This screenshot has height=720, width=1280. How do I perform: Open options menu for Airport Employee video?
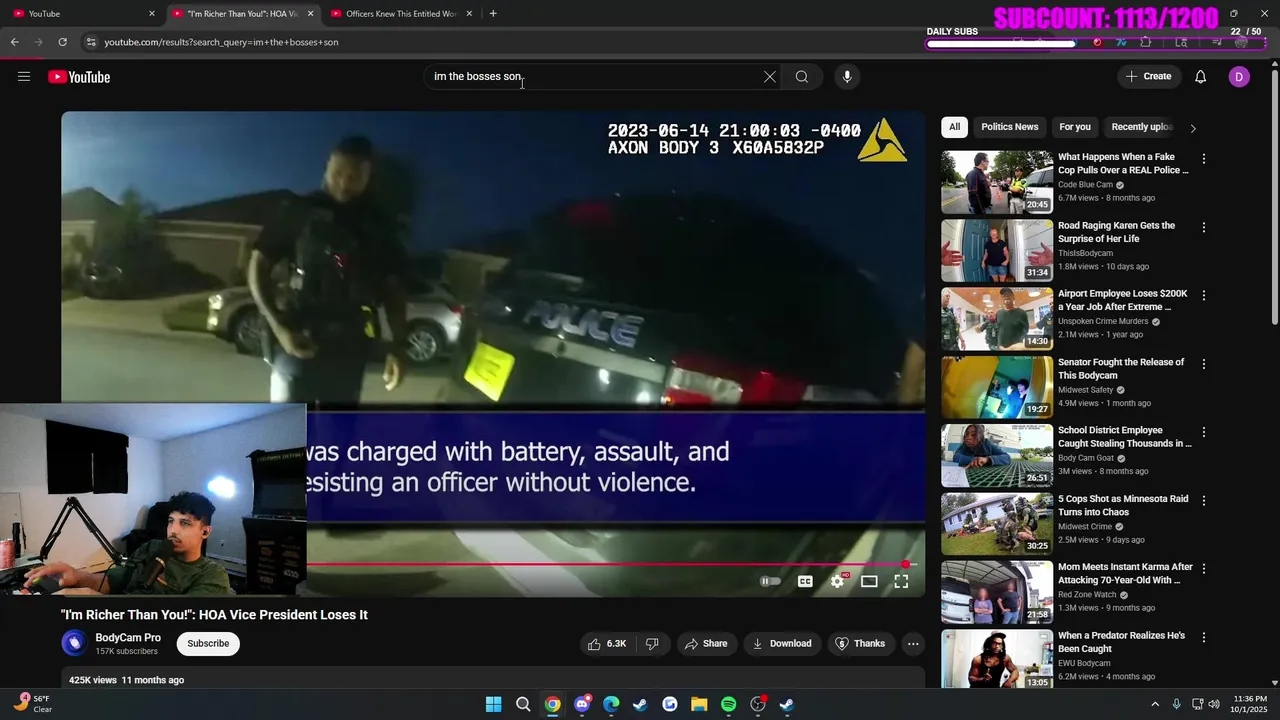tap(1204, 296)
